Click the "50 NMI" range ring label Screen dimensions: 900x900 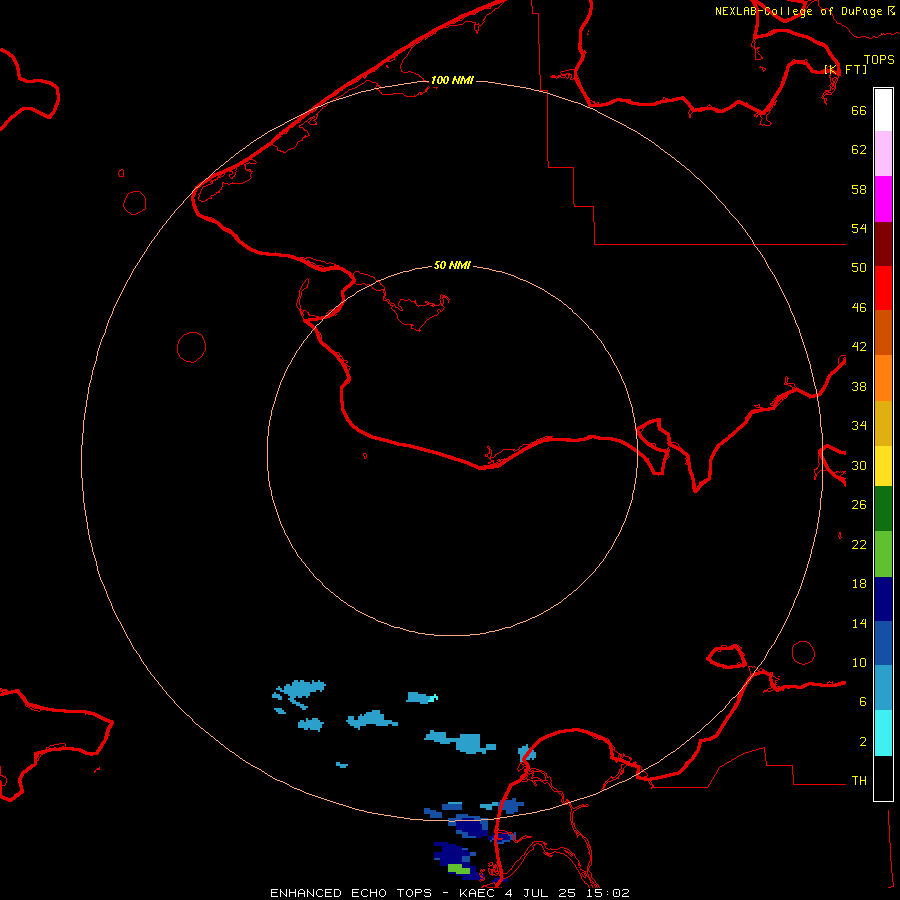452,265
